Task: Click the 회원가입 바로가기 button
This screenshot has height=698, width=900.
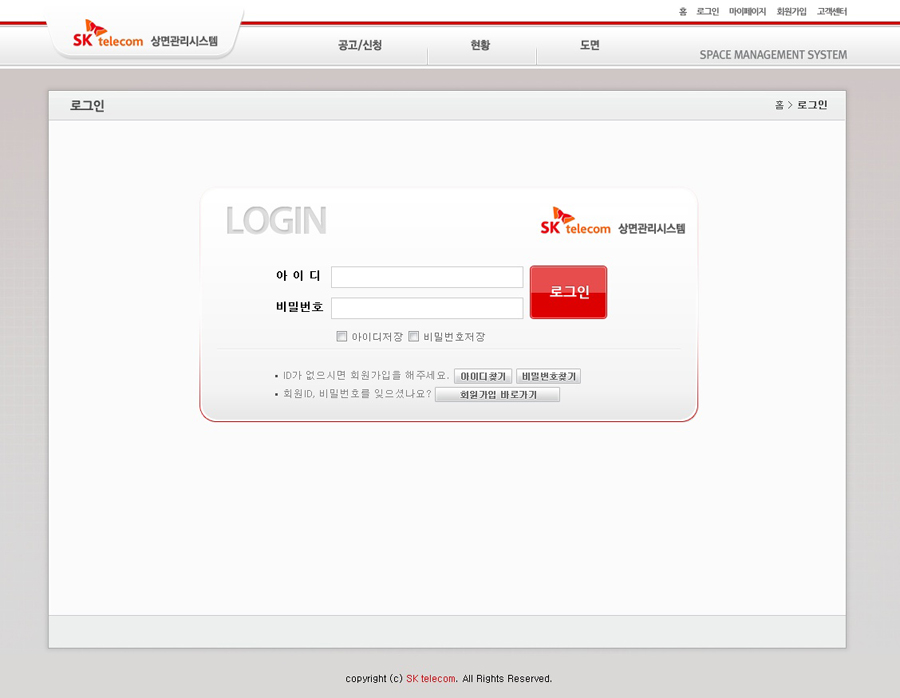Action: pyautogui.click(x=497, y=394)
